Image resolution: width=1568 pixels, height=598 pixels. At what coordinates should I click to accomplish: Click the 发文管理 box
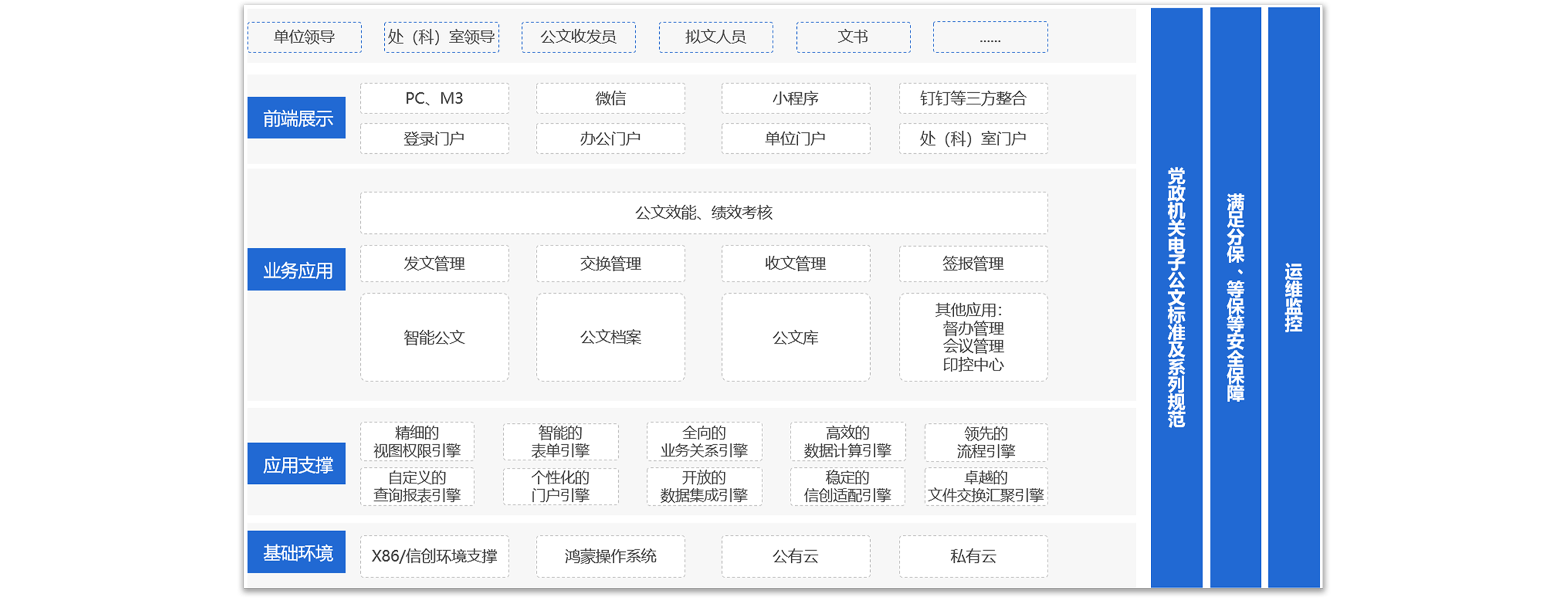[x=434, y=263]
